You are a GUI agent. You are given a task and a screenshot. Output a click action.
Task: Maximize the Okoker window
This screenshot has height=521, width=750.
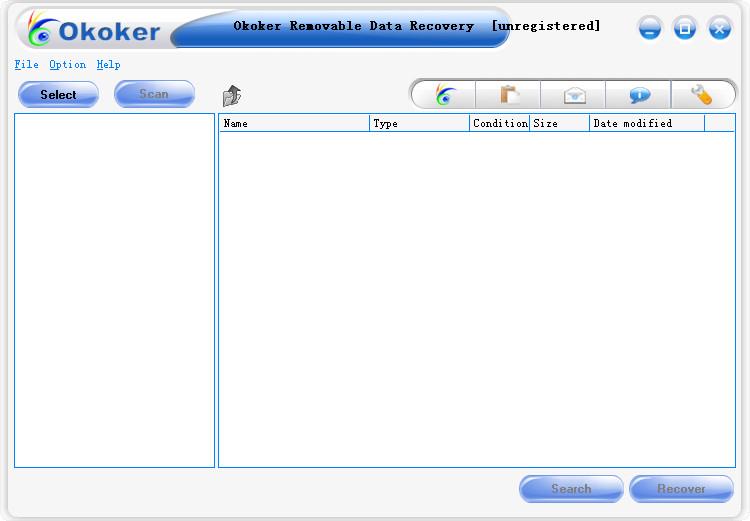pos(684,28)
